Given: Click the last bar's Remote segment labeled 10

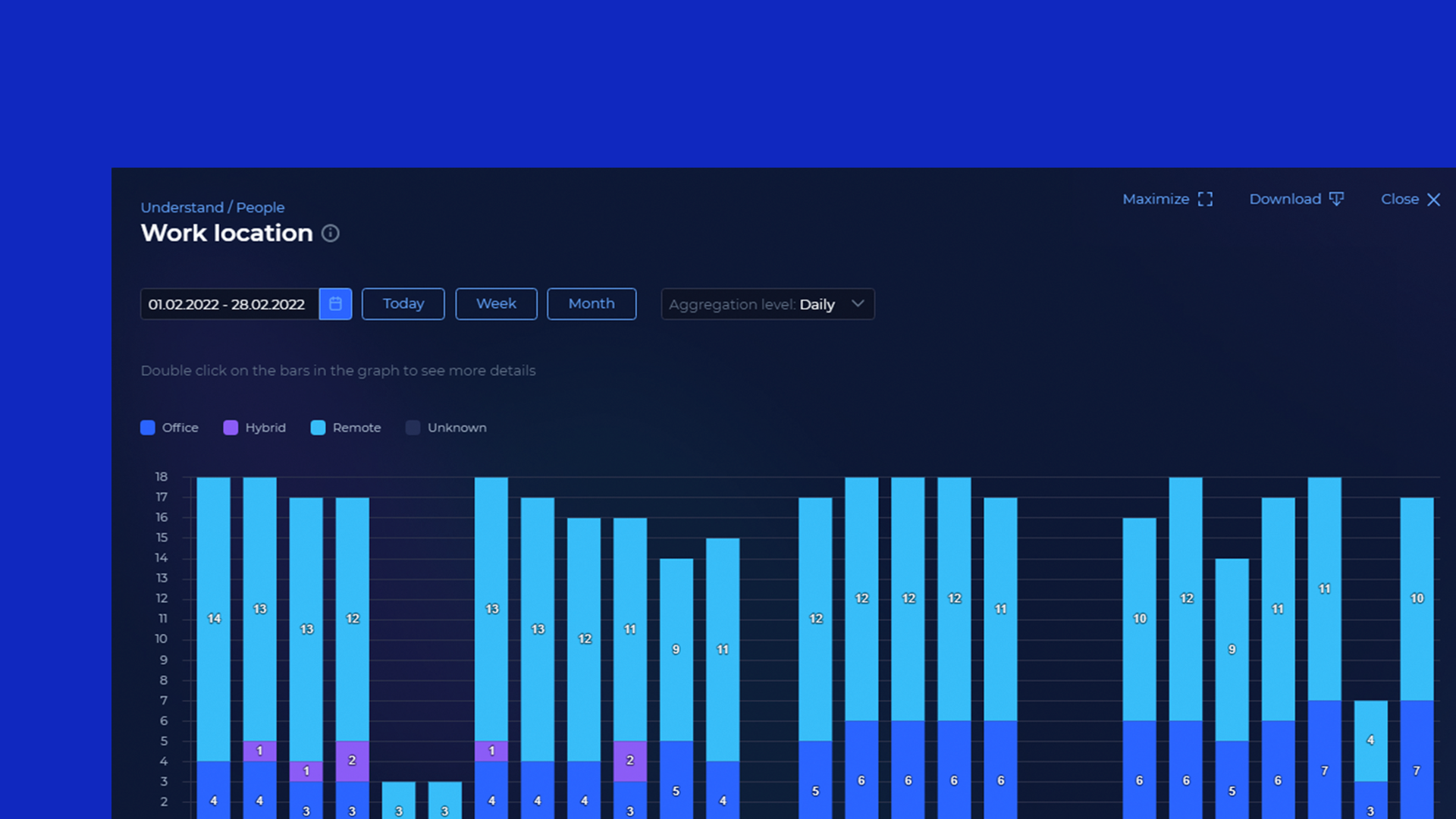Looking at the screenshot, I should point(1417,598).
